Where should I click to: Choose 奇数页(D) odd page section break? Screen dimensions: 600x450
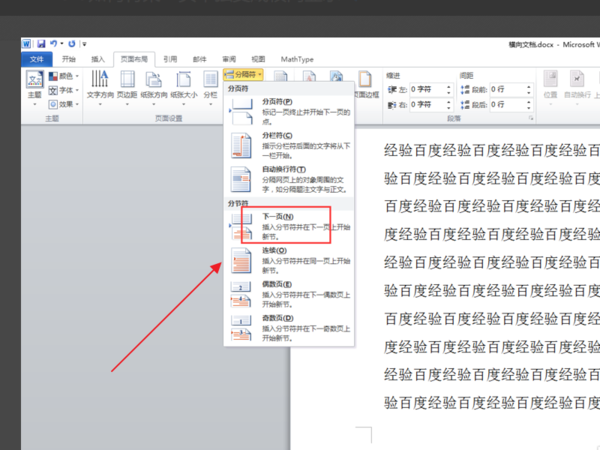tap(289, 328)
